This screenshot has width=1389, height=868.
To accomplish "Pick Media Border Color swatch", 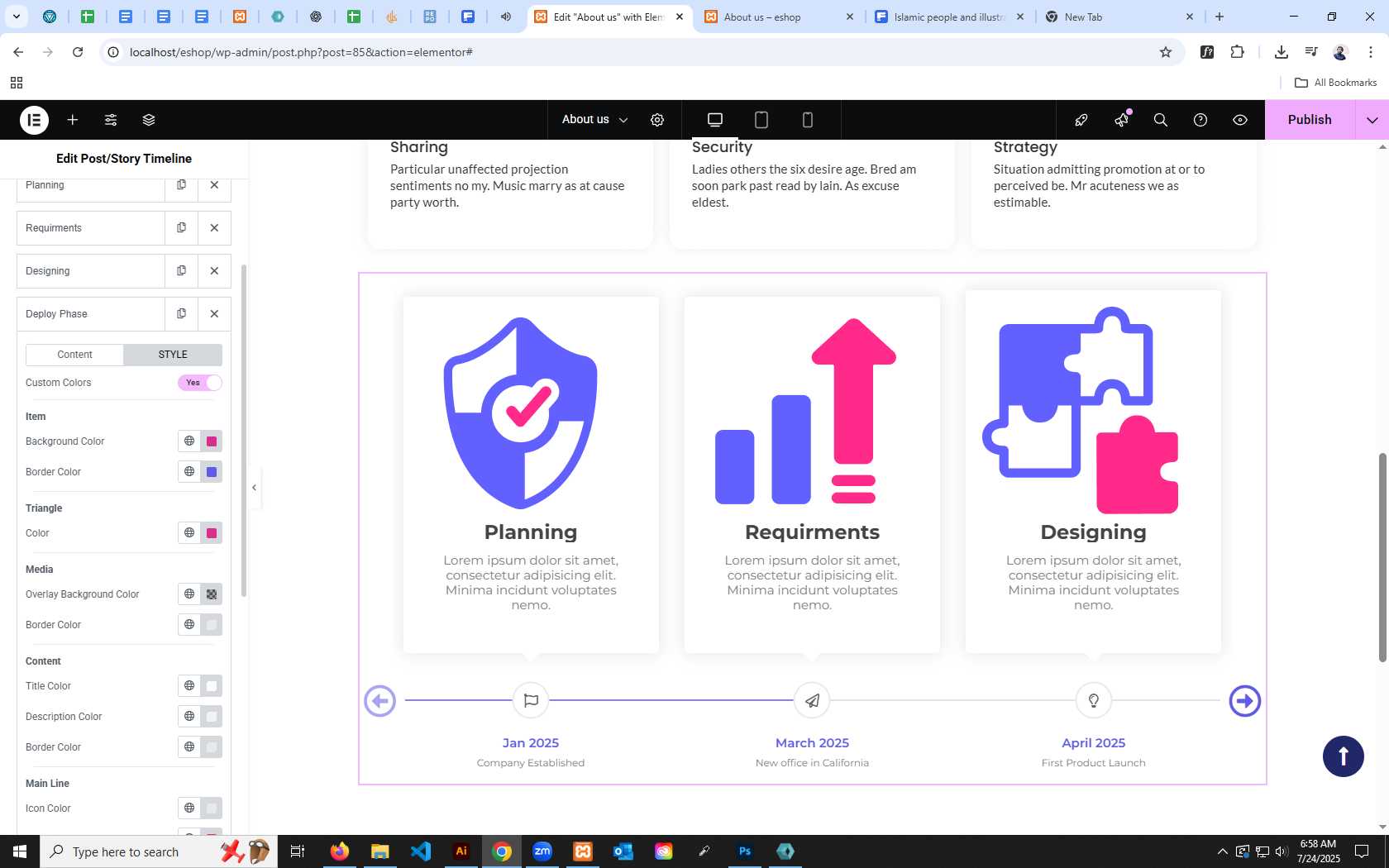I will pyautogui.click(x=212, y=625).
